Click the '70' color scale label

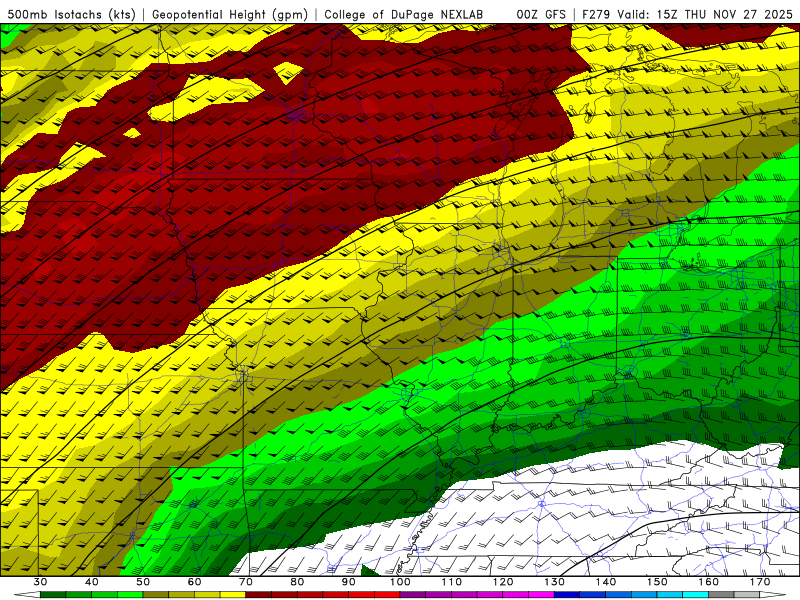[246, 582]
